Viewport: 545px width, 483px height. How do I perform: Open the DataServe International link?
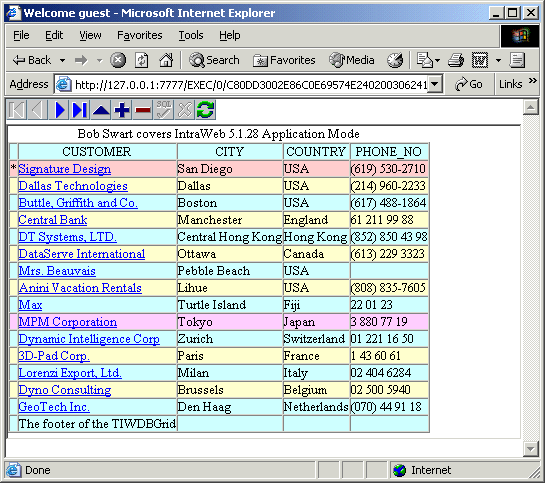click(82, 254)
